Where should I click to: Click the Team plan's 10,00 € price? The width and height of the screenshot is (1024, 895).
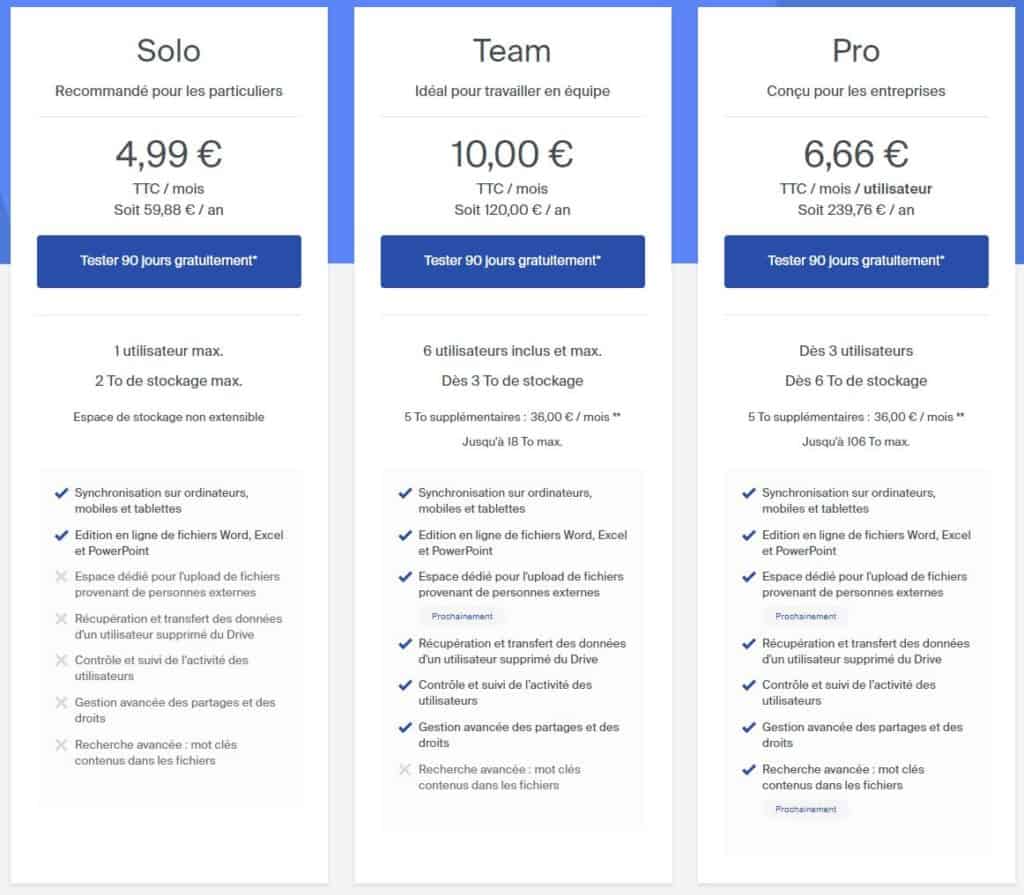pos(512,154)
